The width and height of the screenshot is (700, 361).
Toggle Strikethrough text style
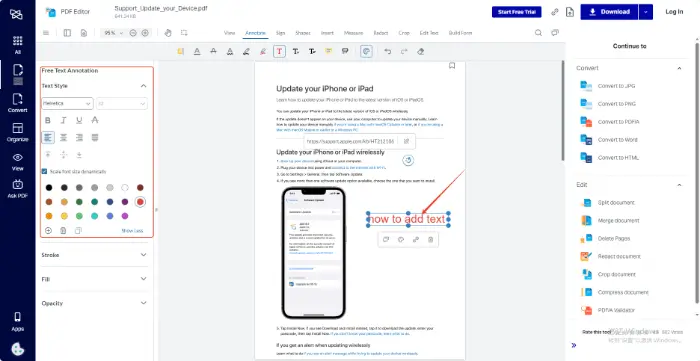coord(95,120)
